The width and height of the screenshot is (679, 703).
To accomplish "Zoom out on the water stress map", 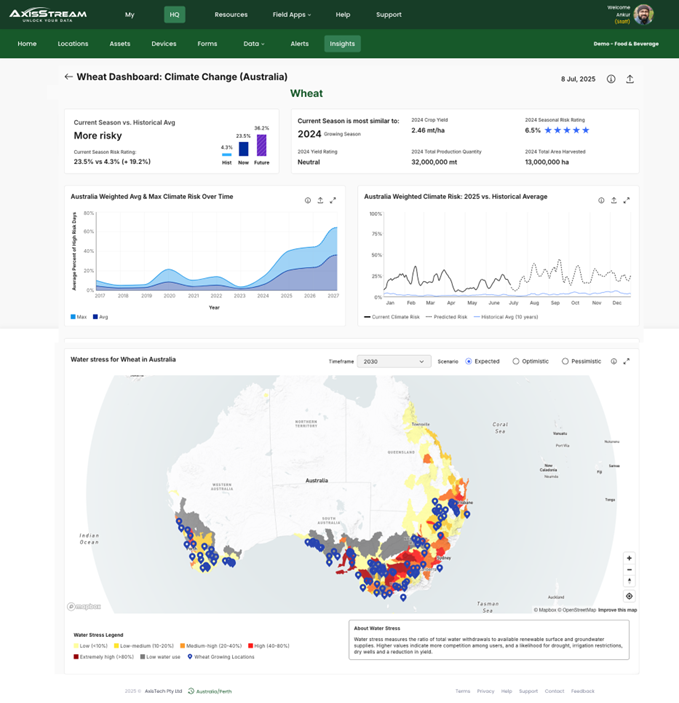I will 629,569.
